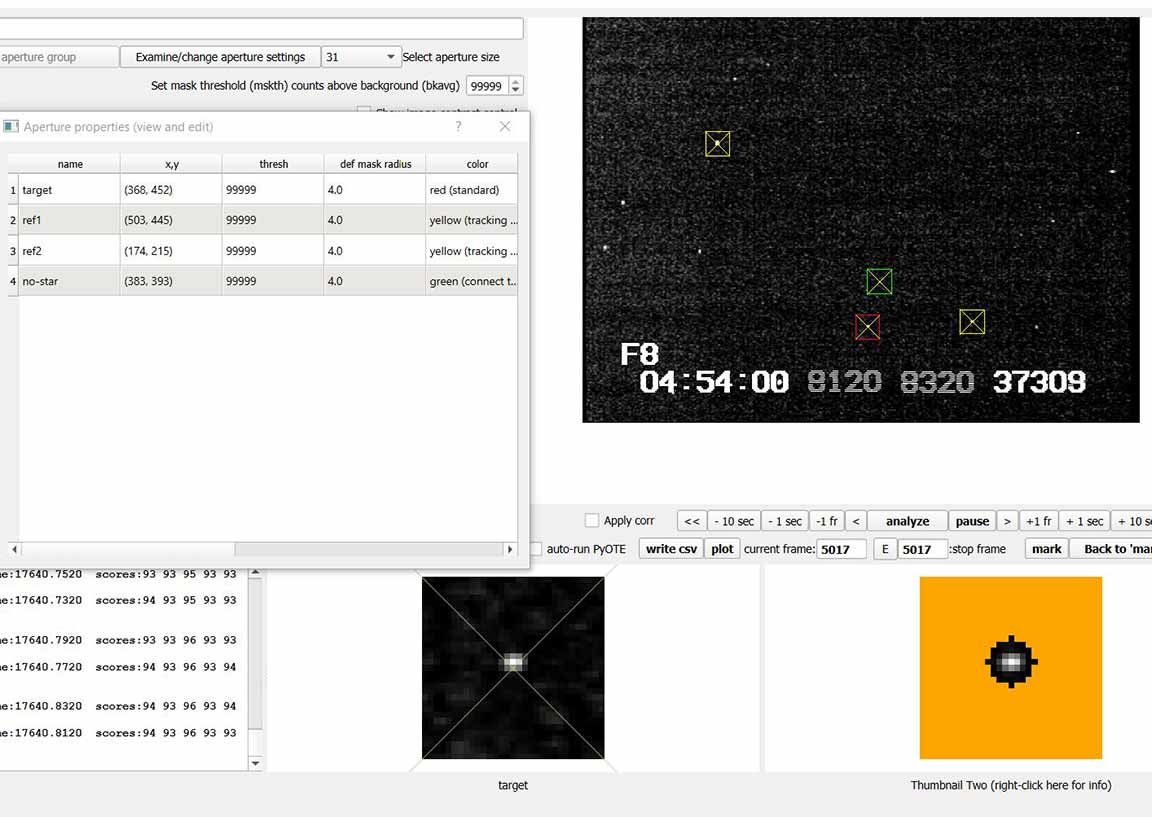Click the 'E' button beside stop frame
The height and width of the screenshot is (817, 1152).
tap(885, 549)
